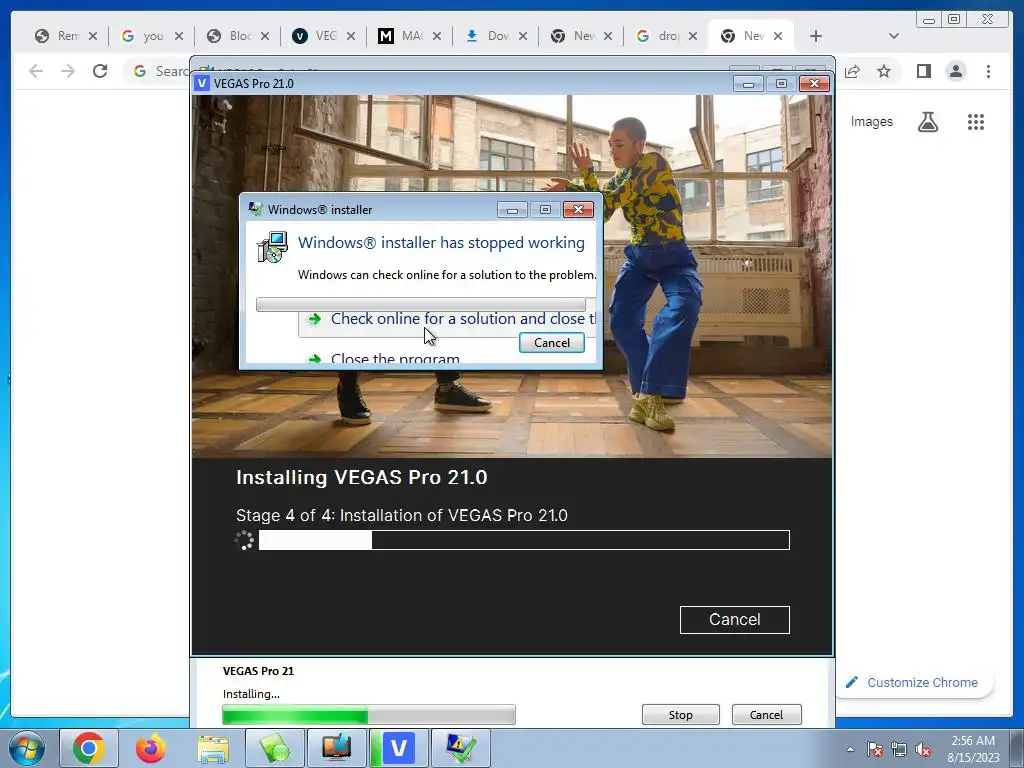Image resolution: width=1024 pixels, height=768 pixels.
Task: Open Chrome profile avatar menu
Action: [x=956, y=71]
